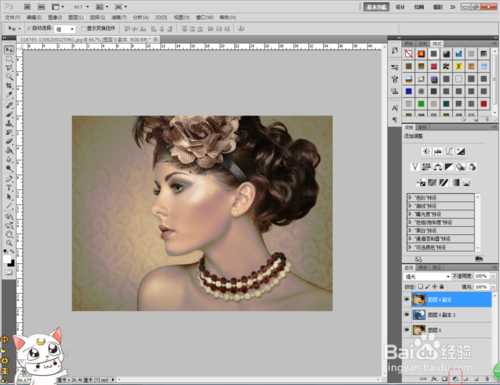This screenshot has width=500, height=385.
Task: Click the Curves adjustment icon
Action: (x=449, y=152)
